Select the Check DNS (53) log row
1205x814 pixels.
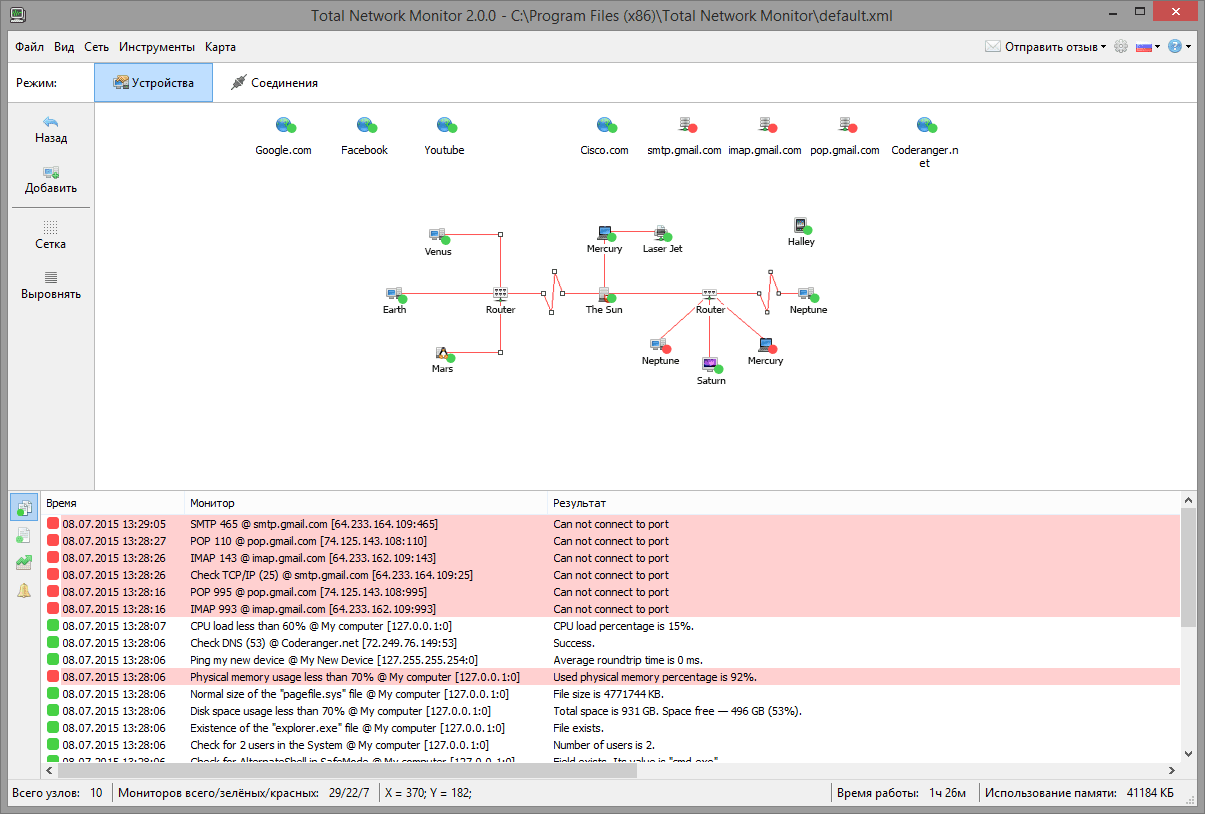[611, 643]
